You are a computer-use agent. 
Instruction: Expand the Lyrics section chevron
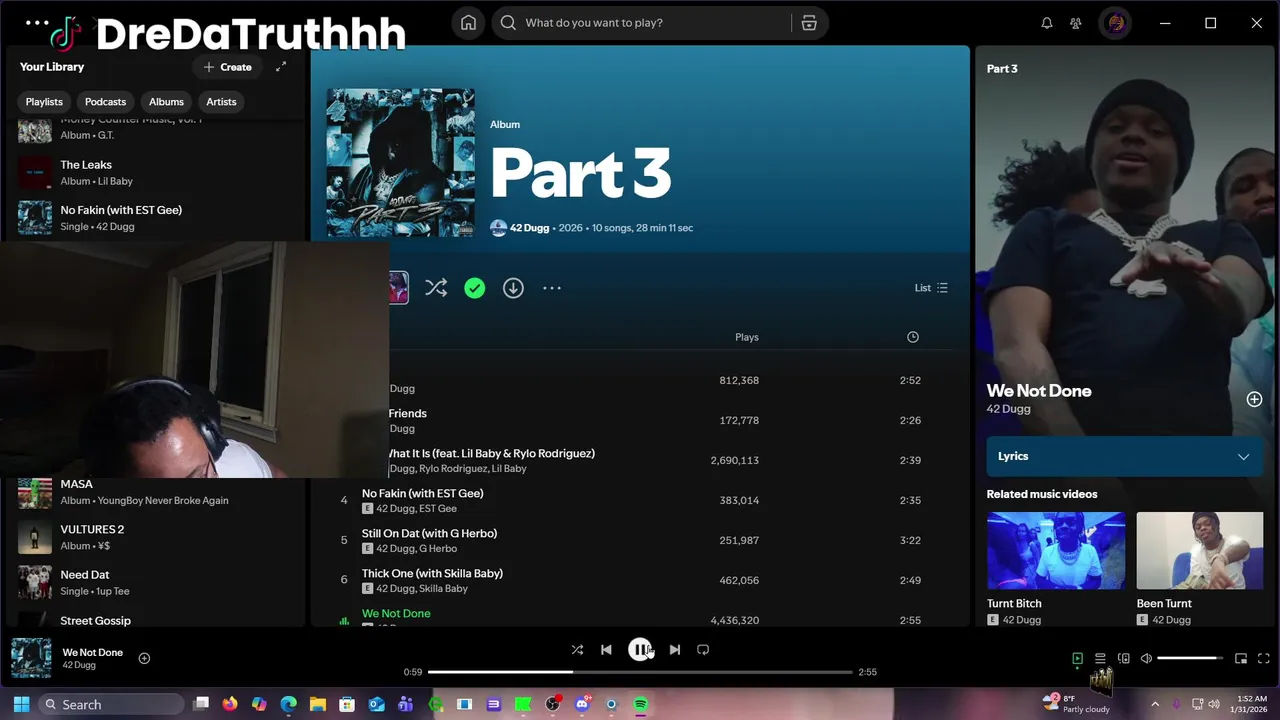point(1243,457)
